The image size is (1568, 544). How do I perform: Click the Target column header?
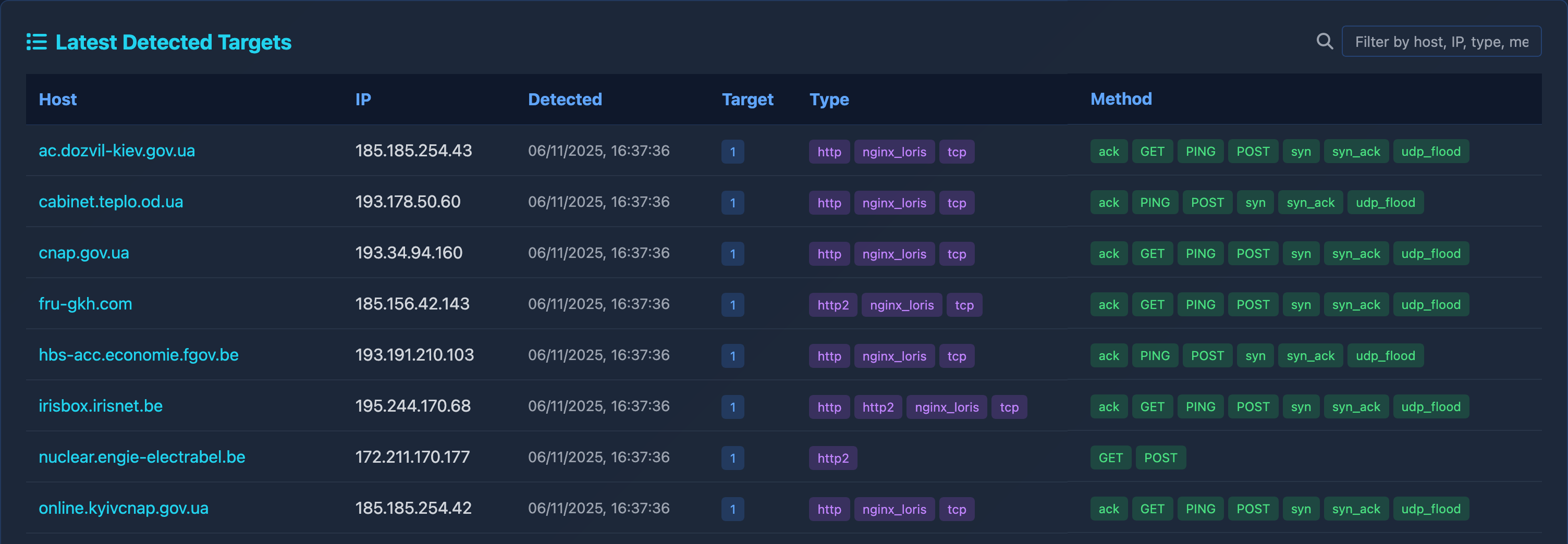[748, 99]
